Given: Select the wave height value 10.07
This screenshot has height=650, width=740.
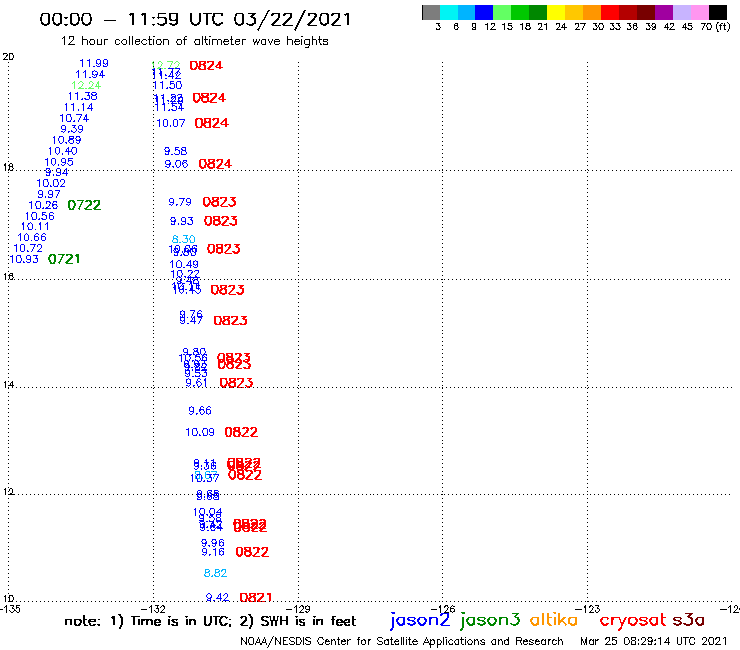Looking at the screenshot, I should pos(170,123).
